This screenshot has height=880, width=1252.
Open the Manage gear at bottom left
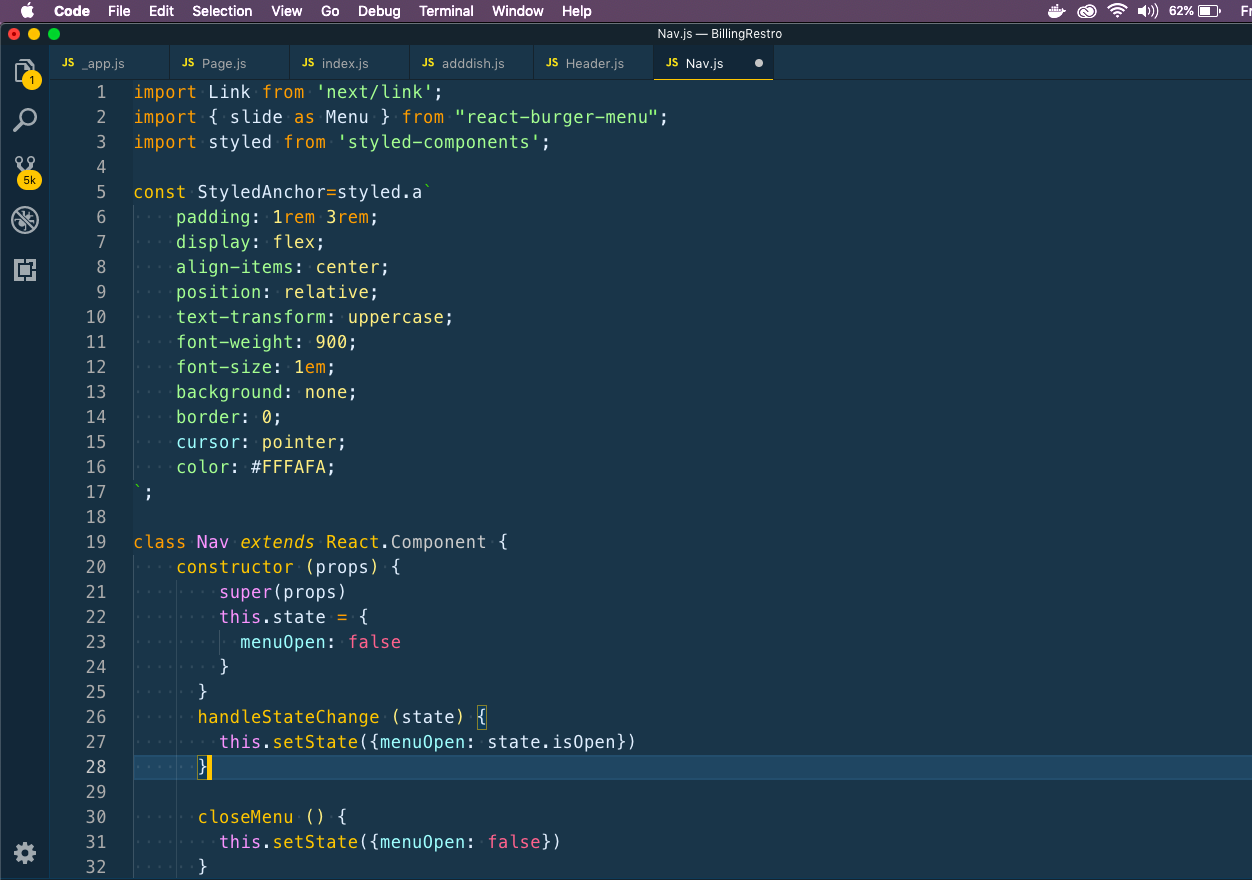point(25,853)
